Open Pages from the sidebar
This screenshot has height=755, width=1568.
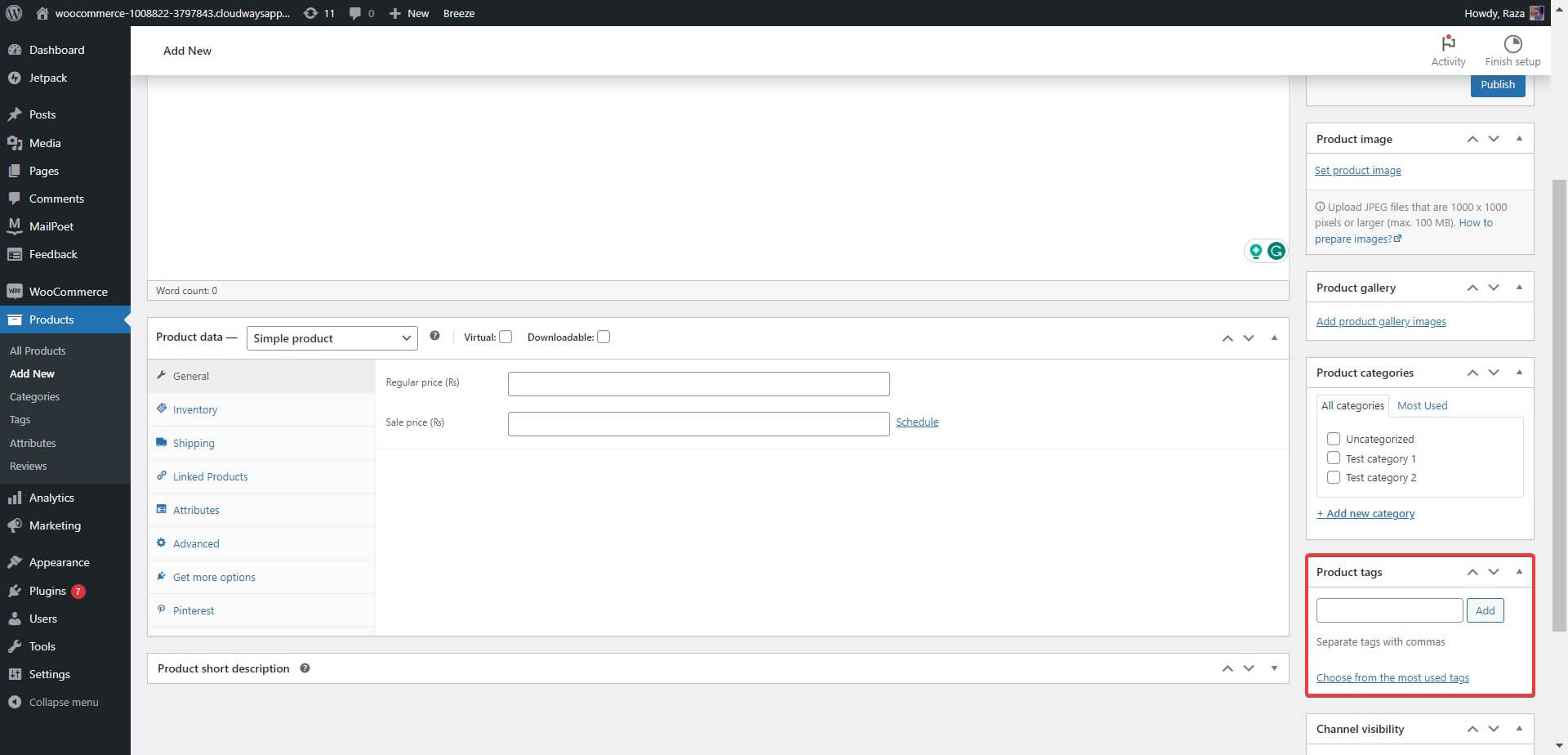point(65,171)
